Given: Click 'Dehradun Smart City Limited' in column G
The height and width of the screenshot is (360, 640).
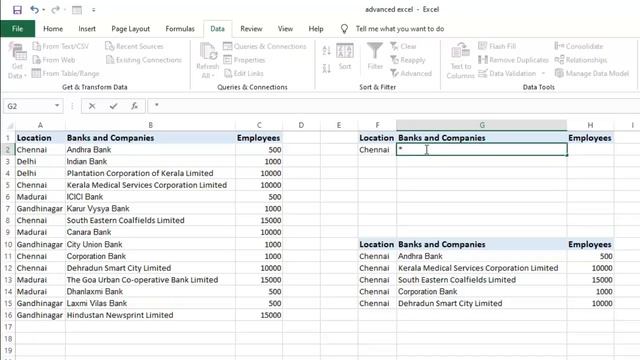Looking at the screenshot, I should click(482, 303).
